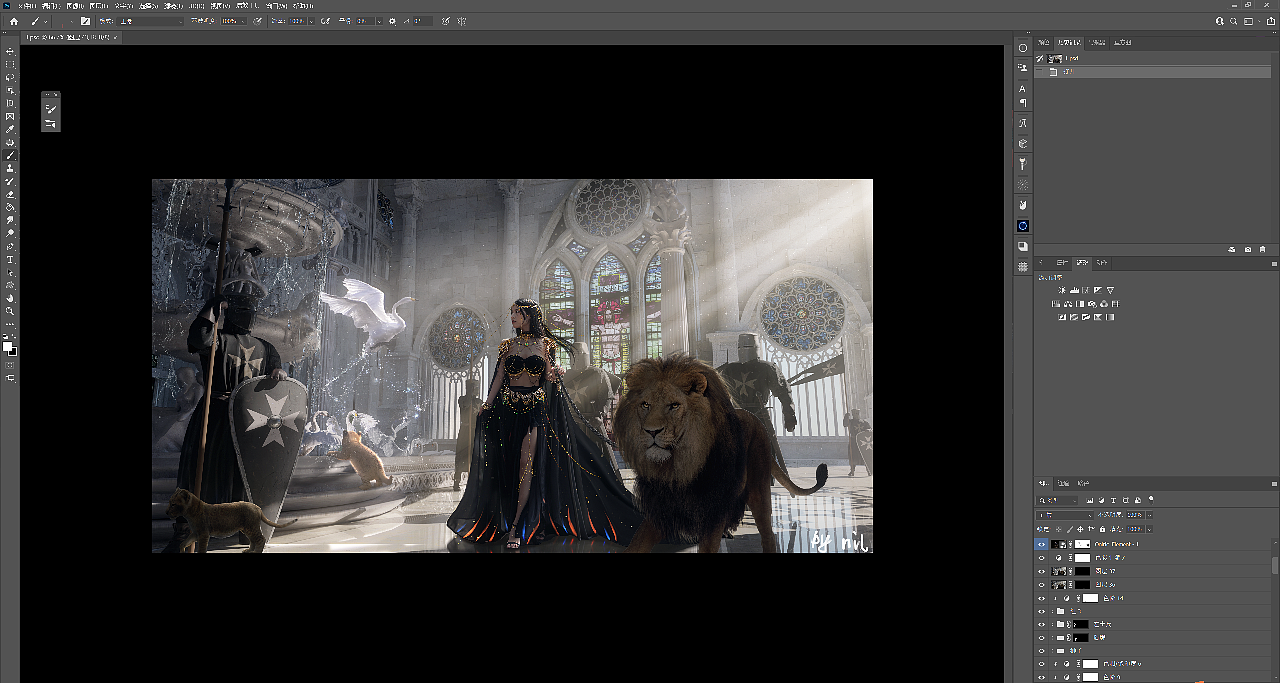
Task: Toggle lock image pixels in Layers panel
Action: click(x=1070, y=529)
